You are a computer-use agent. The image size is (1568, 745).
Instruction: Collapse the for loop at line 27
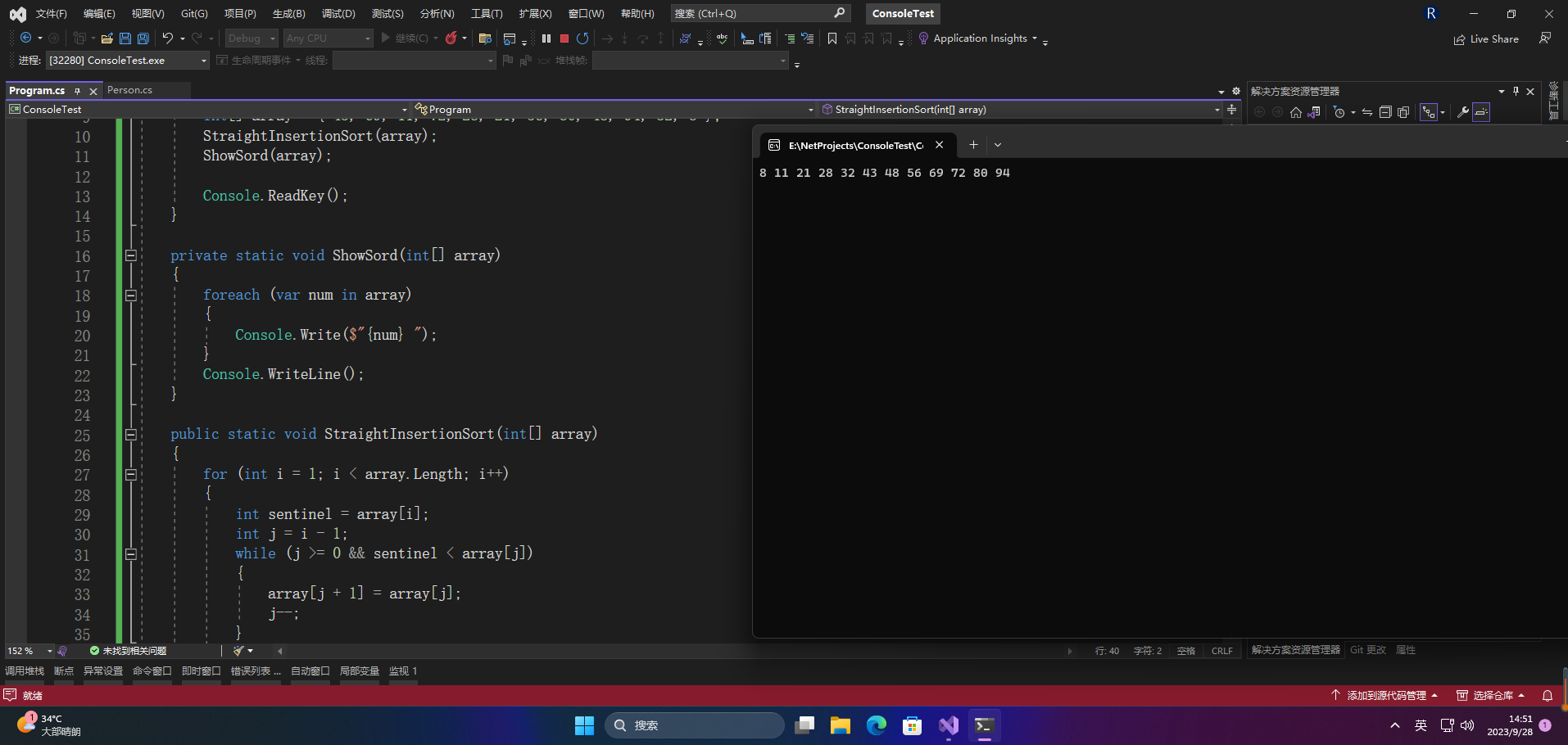click(130, 474)
